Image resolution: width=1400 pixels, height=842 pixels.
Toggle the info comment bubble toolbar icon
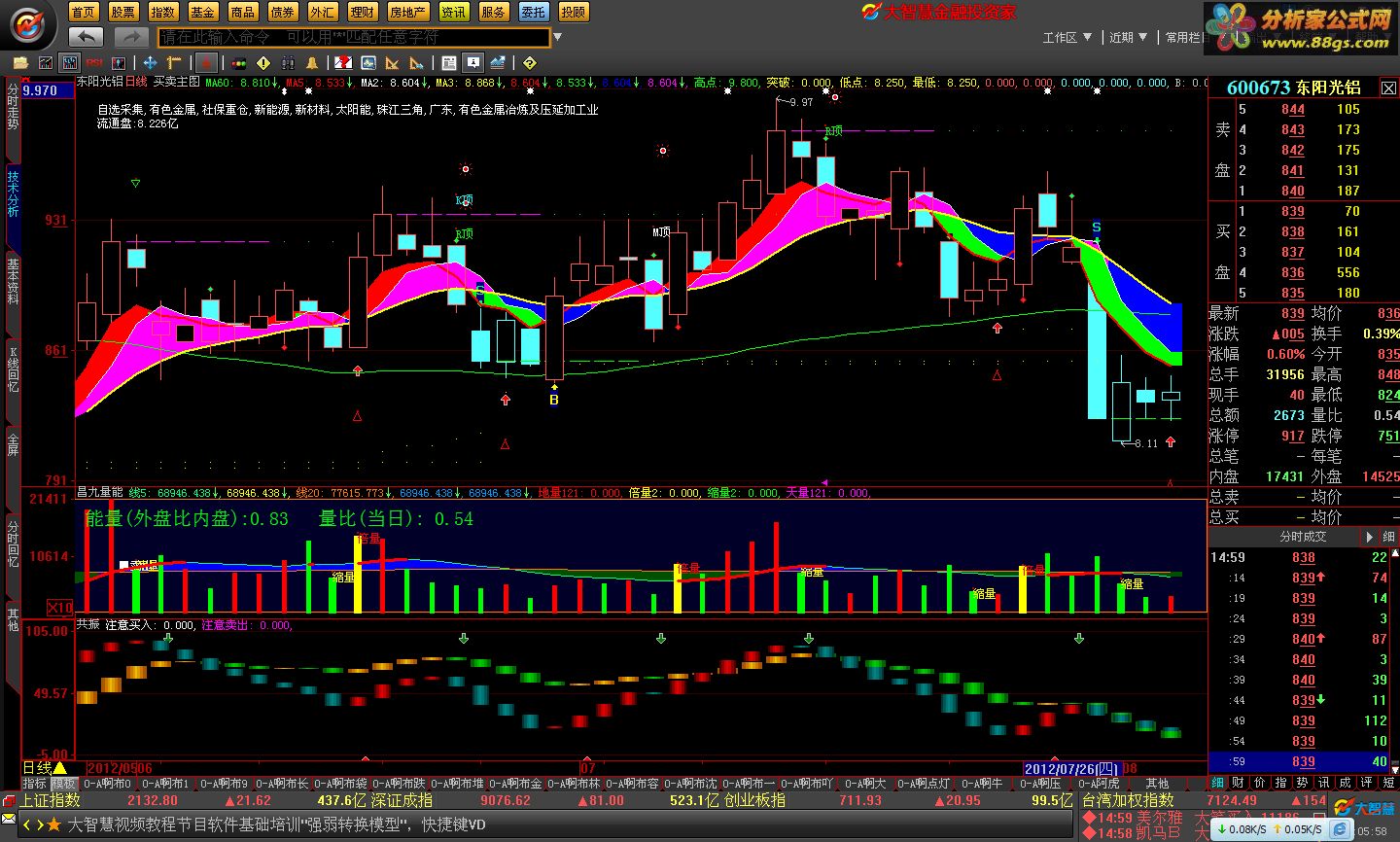[472, 63]
